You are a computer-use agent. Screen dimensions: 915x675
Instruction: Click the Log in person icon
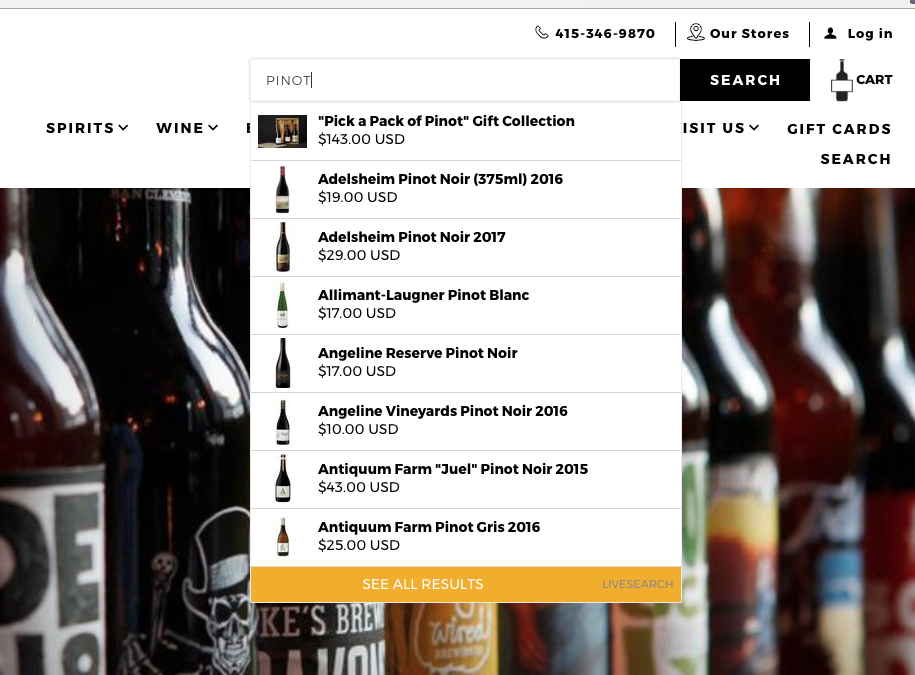(x=829, y=33)
